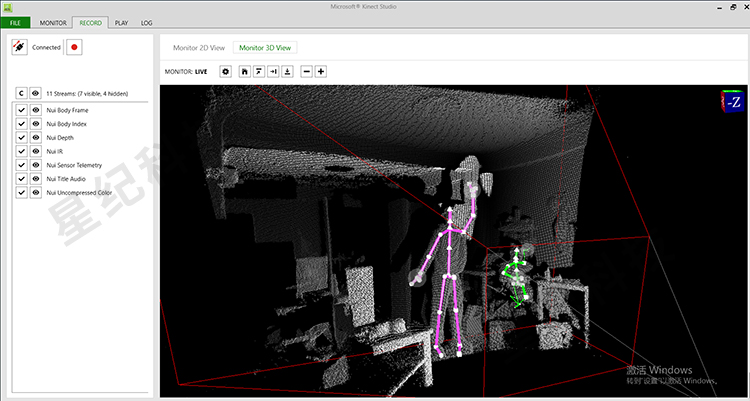
Task: Uncheck the Nui Body Frame stream
Action: [x=21, y=110]
